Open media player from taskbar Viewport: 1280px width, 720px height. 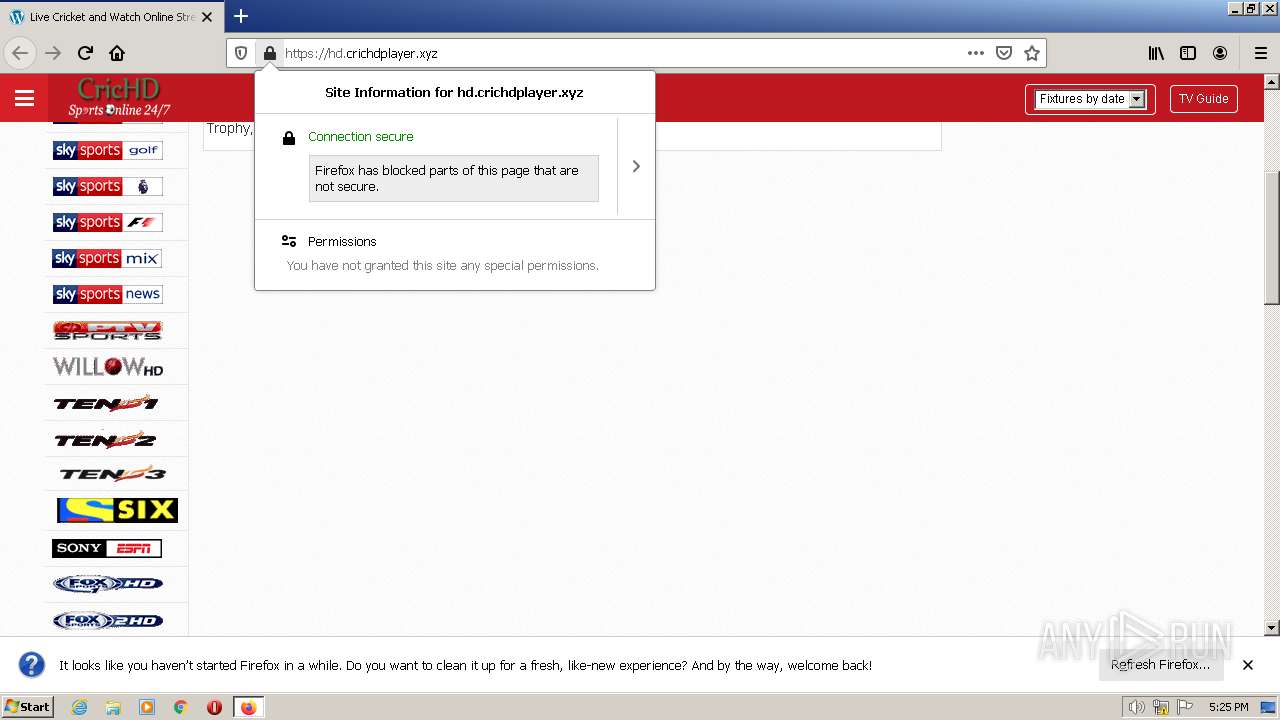[x=147, y=707]
